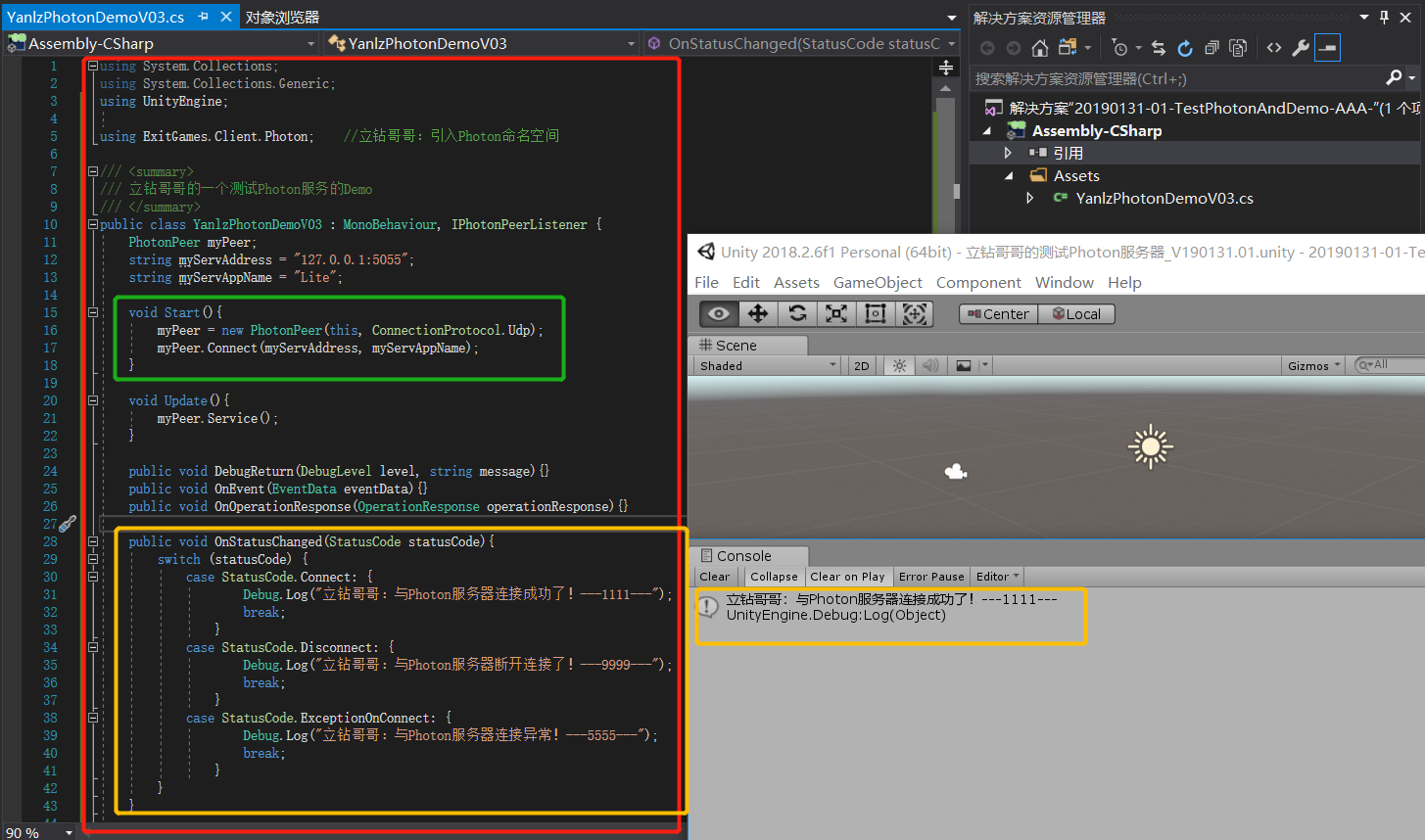Open Properties wrench icon

1301,47
